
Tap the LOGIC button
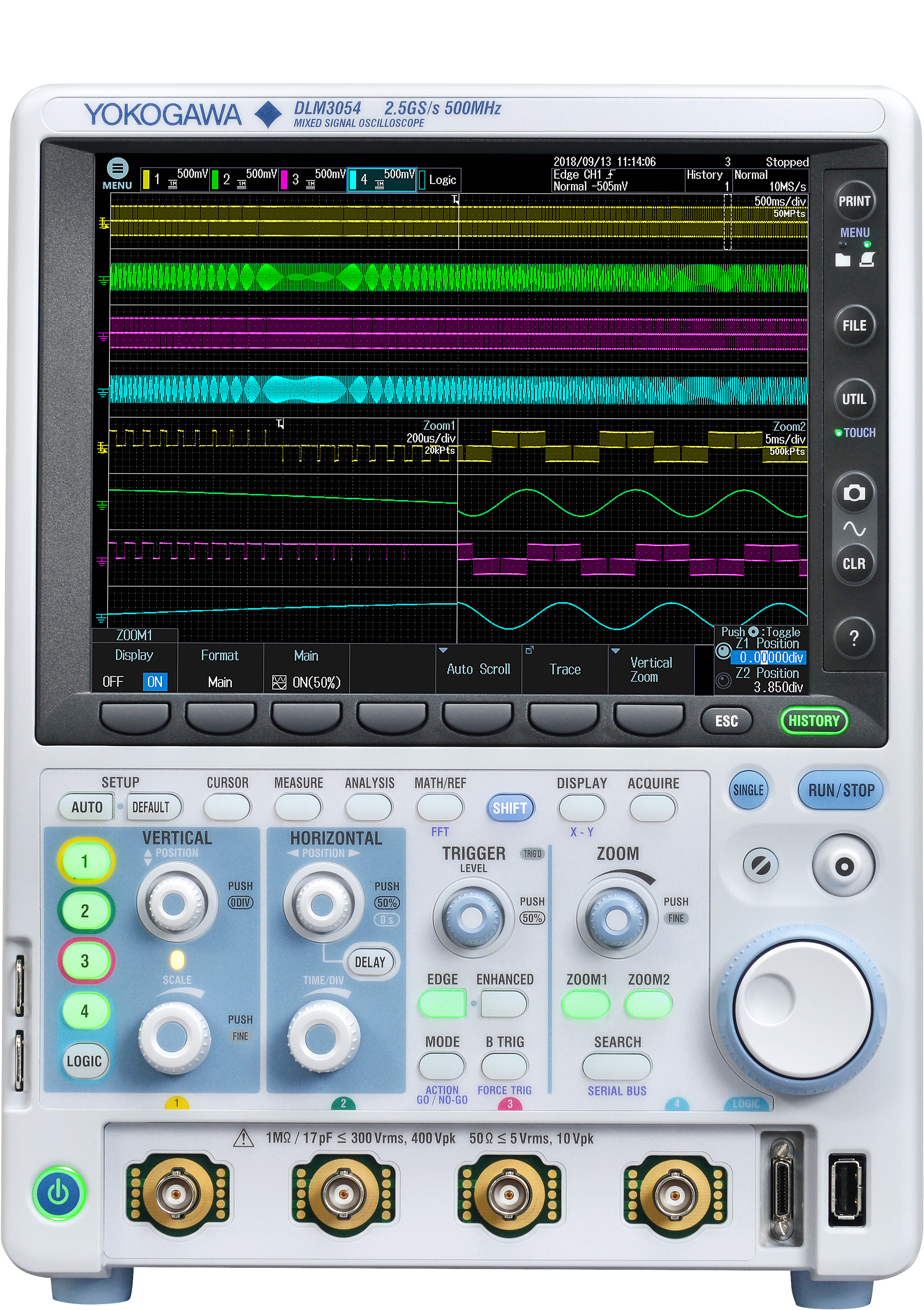84,1061
